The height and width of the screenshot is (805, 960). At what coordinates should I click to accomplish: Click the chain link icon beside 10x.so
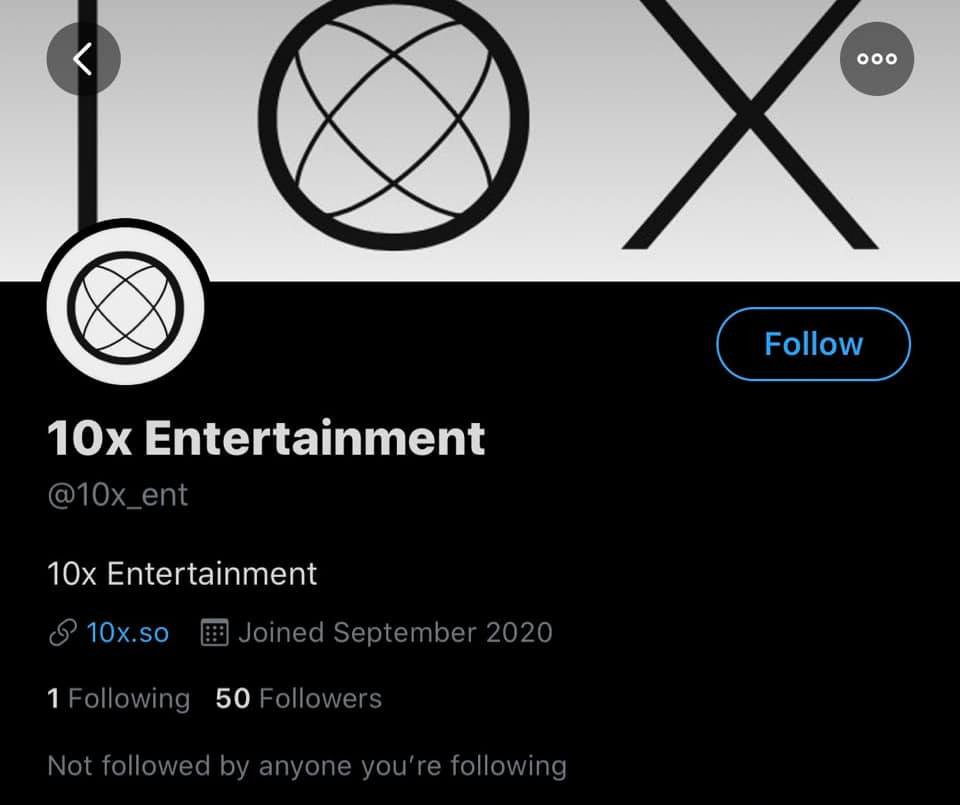(x=62, y=633)
